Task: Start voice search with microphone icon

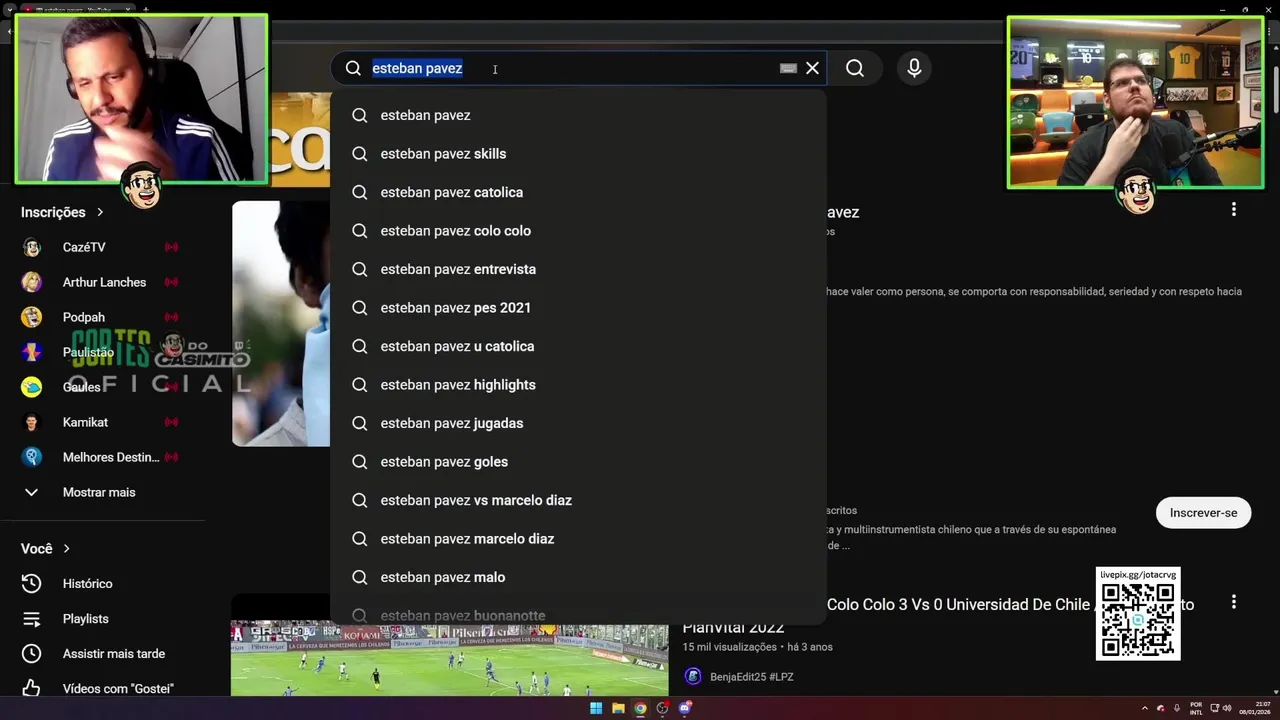Action: (914, 68)
